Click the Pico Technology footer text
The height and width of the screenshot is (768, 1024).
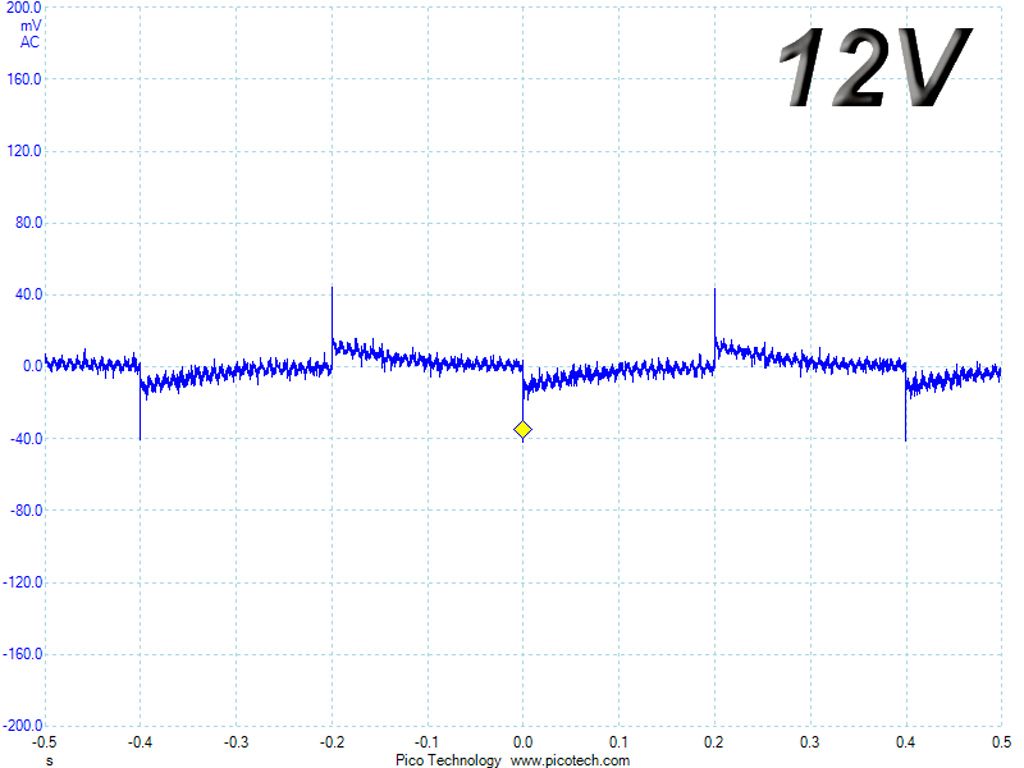tap(448, 760)
